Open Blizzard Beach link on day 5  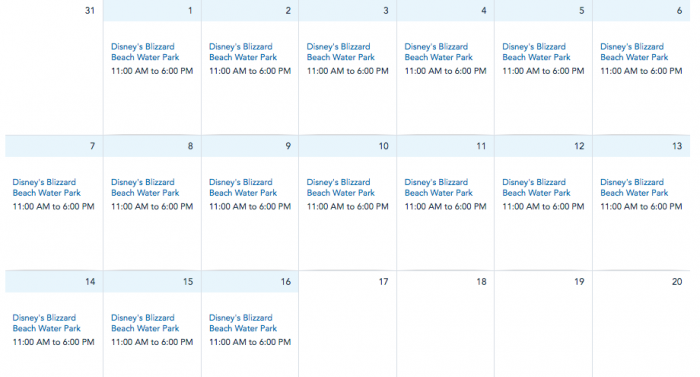(x=536, y=52)
